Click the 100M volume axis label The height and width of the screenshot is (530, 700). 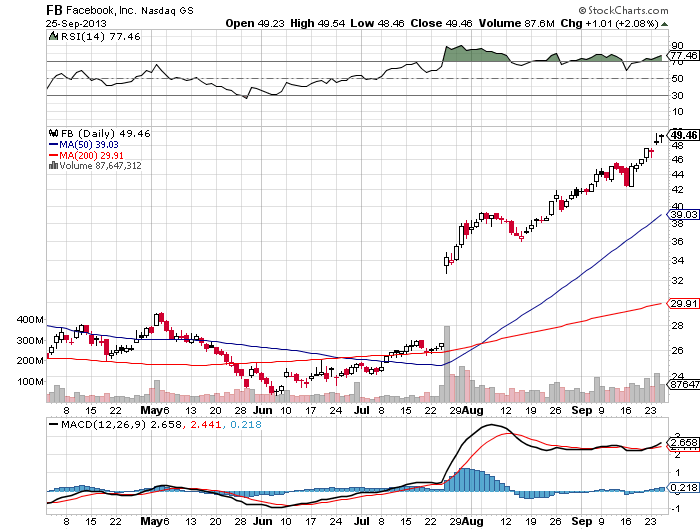(30, 381)
